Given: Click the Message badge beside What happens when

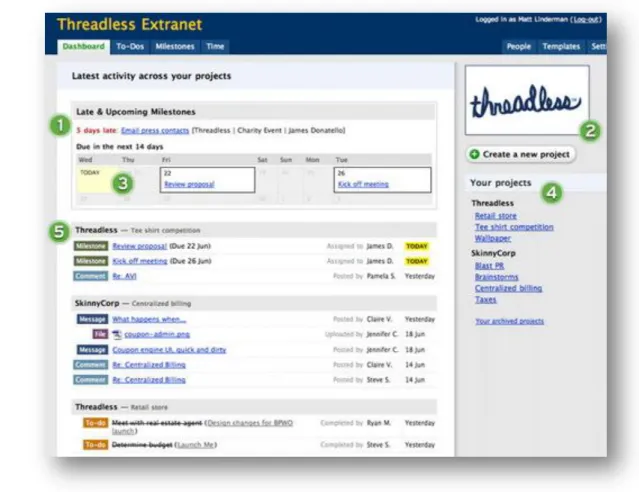Looking at the screenshot, I should [x=93, y=319].
